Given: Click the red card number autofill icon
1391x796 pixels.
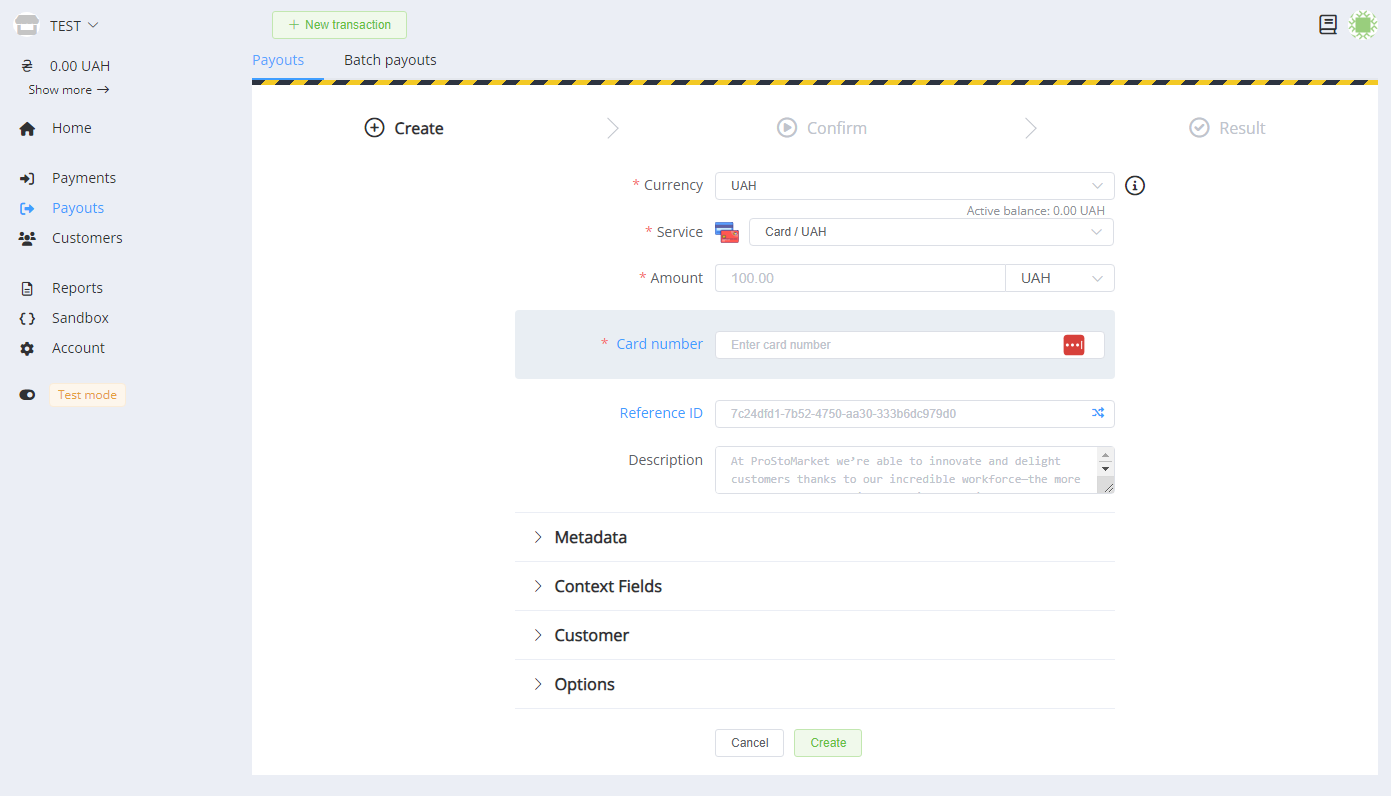Looking at the screenshot, I should (x=1073, y=345).
